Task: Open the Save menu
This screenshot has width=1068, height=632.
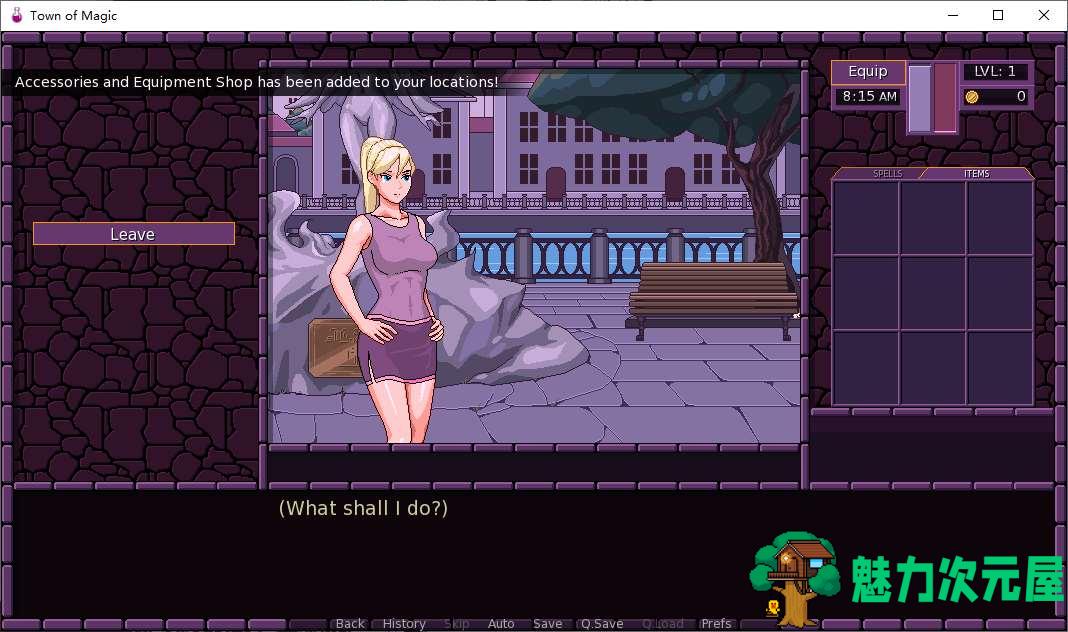Action: click(548, 623)
